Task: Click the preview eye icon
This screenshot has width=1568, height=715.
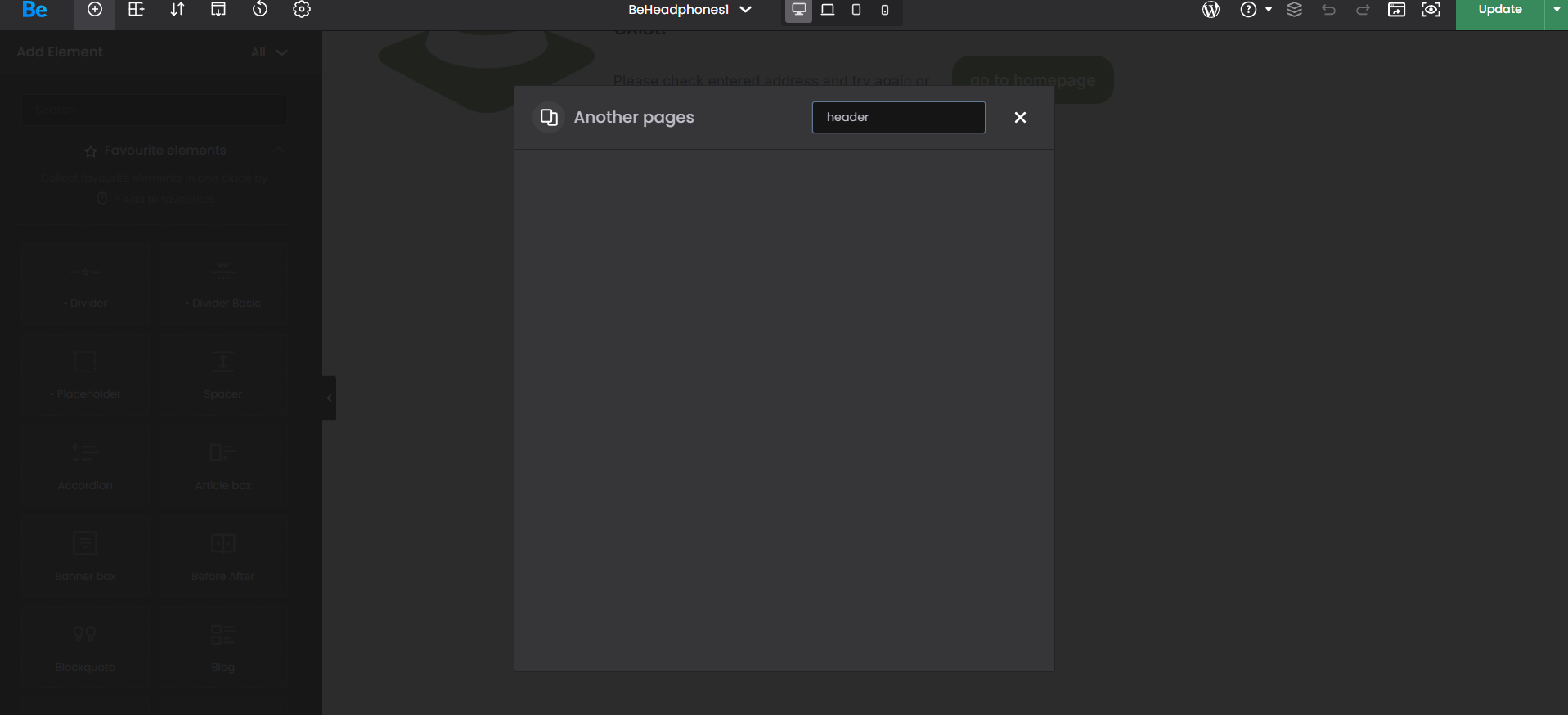Action: 1431,10
